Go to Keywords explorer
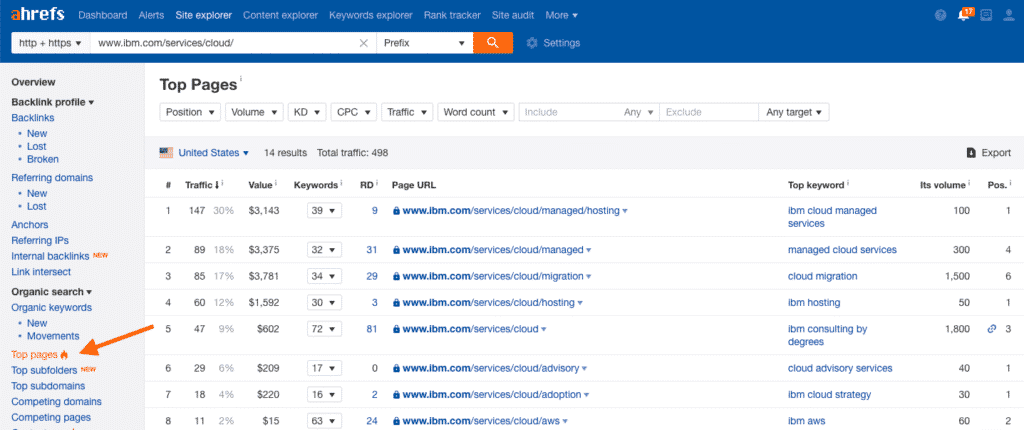Image resolution: width=1024 pixels, height=430 pixels. (x=371, y=15)
